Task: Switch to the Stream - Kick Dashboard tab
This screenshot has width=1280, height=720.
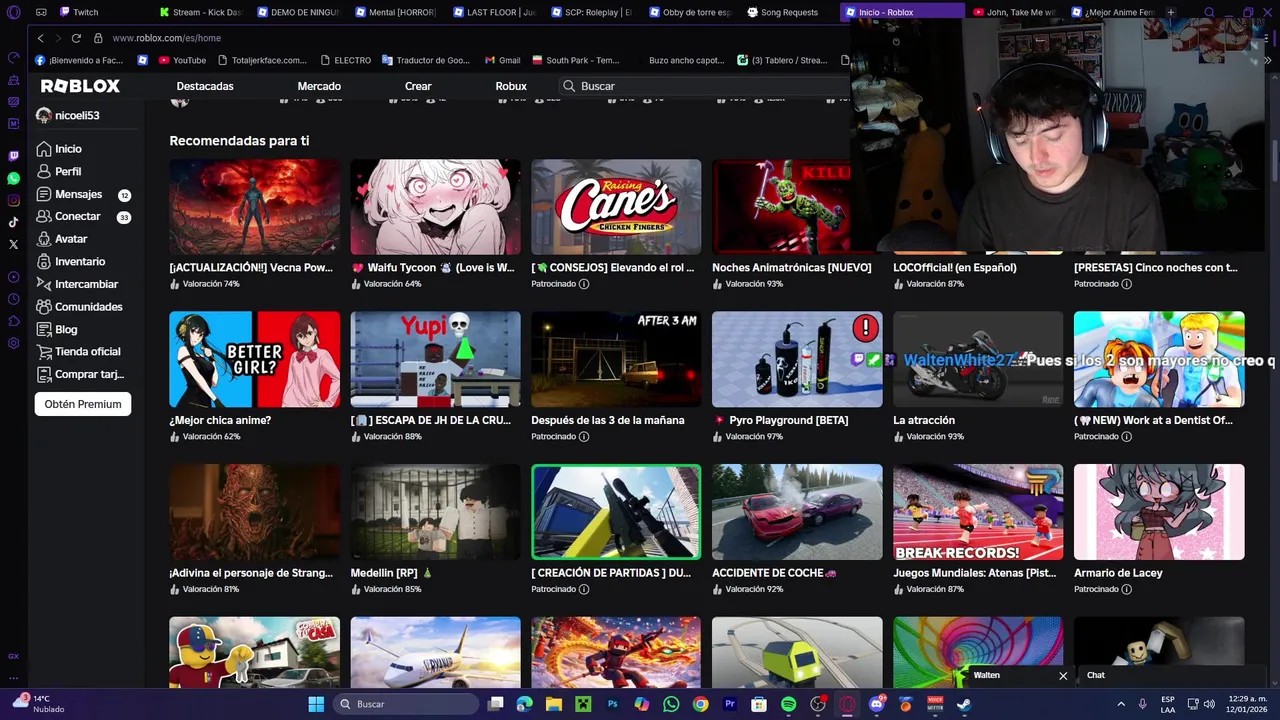Action: click(x=200, y=12)
